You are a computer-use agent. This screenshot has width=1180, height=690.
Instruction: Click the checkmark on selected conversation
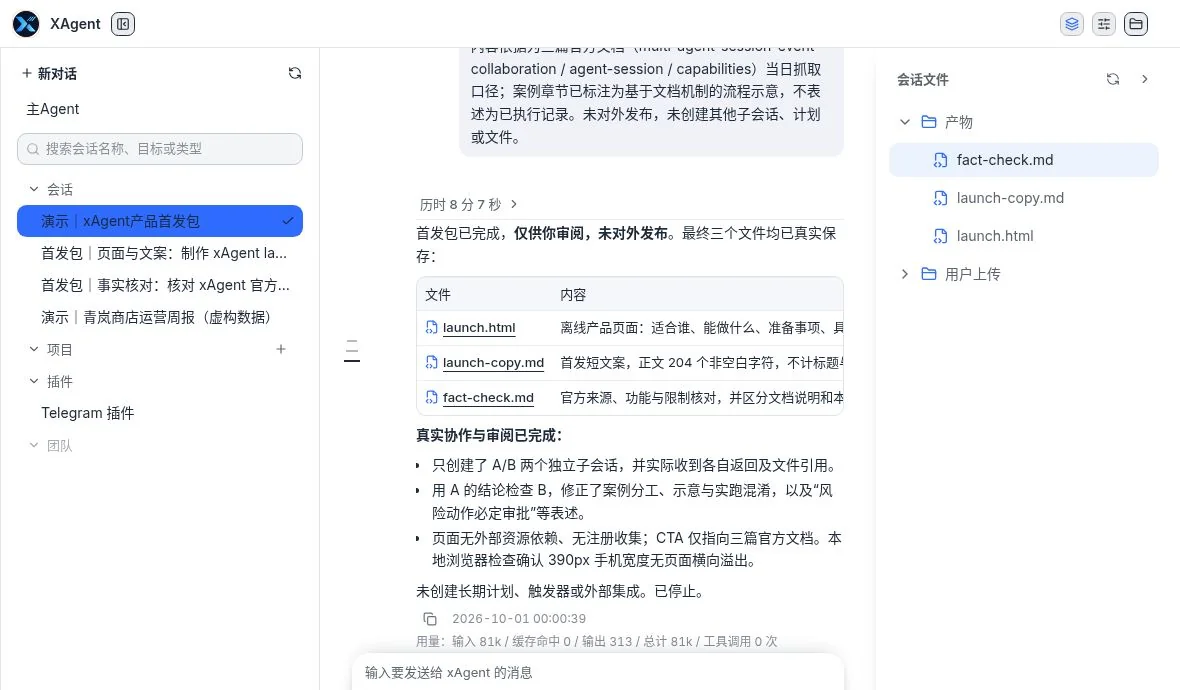tap(287, 221)
